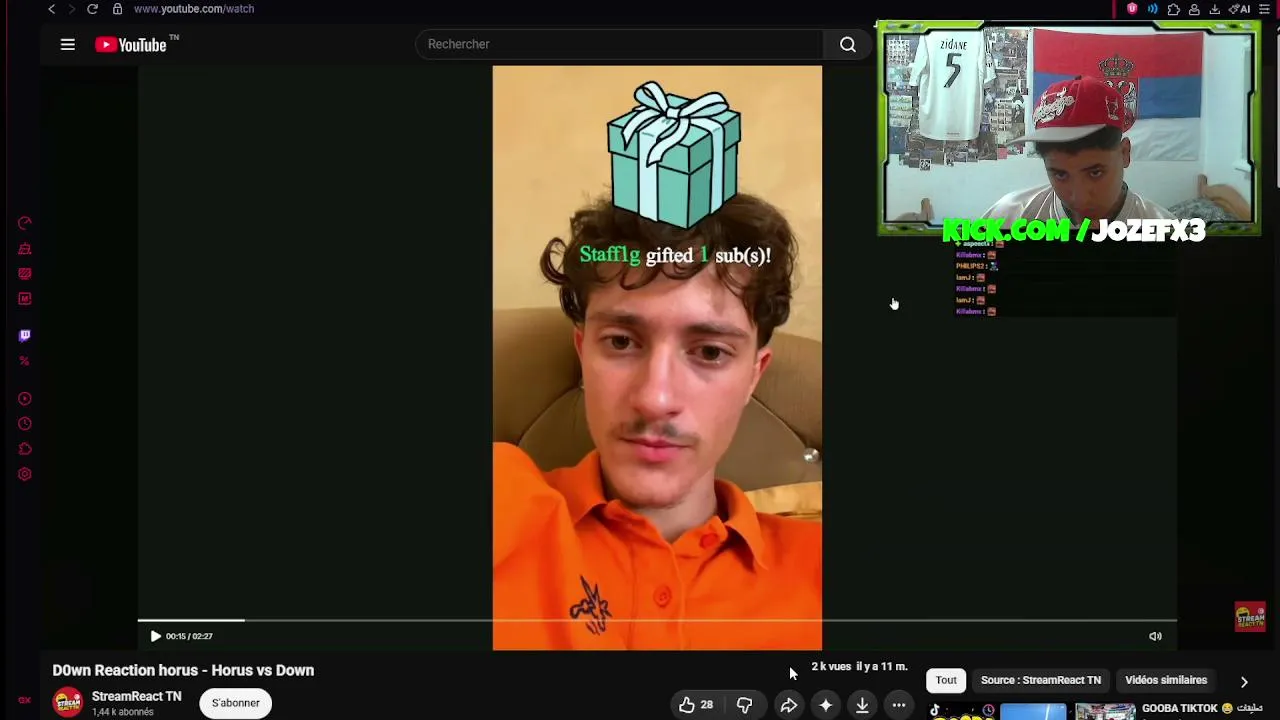
Task: Reload the page with the refresh icon
Action: (x=92, y=9)
